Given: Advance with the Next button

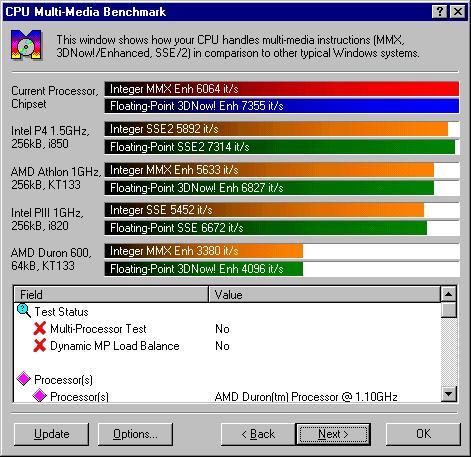Looking at the screenshot, I should (333, 434).
